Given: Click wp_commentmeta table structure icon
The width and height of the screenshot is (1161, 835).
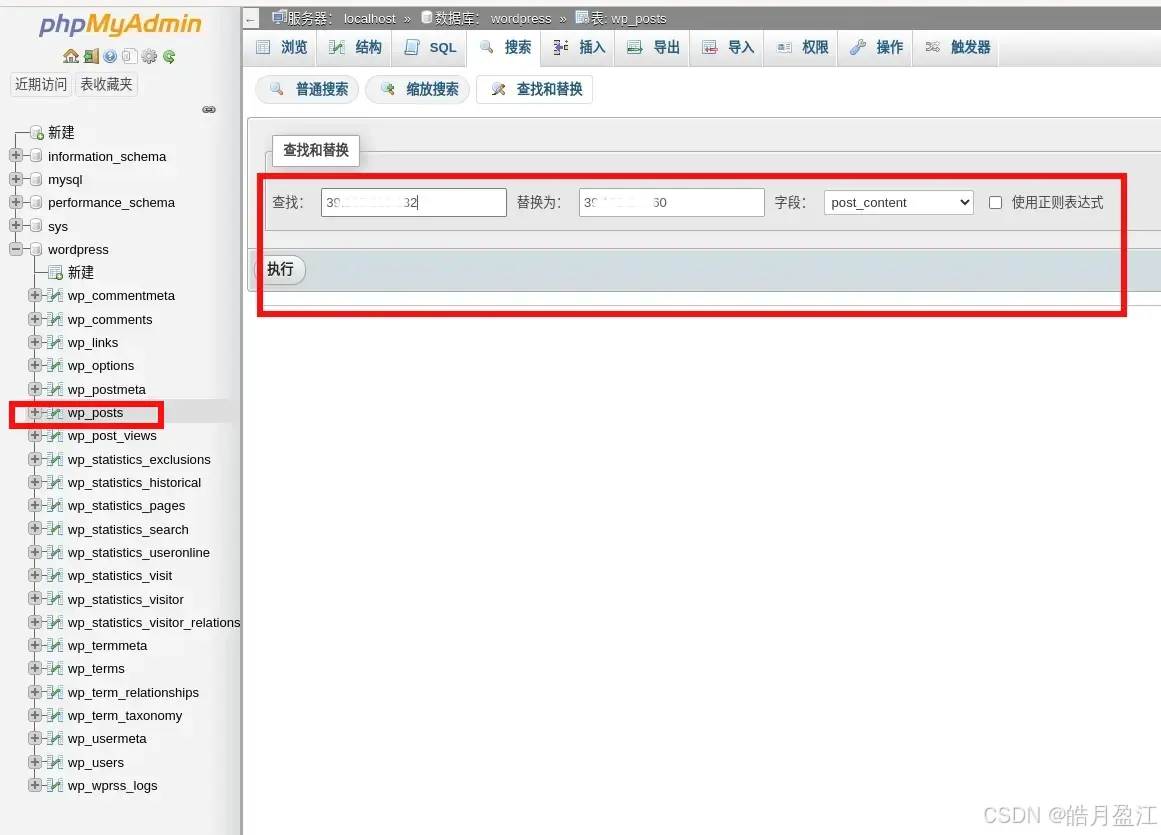Looking at the screenshot, I should point(55,295).
